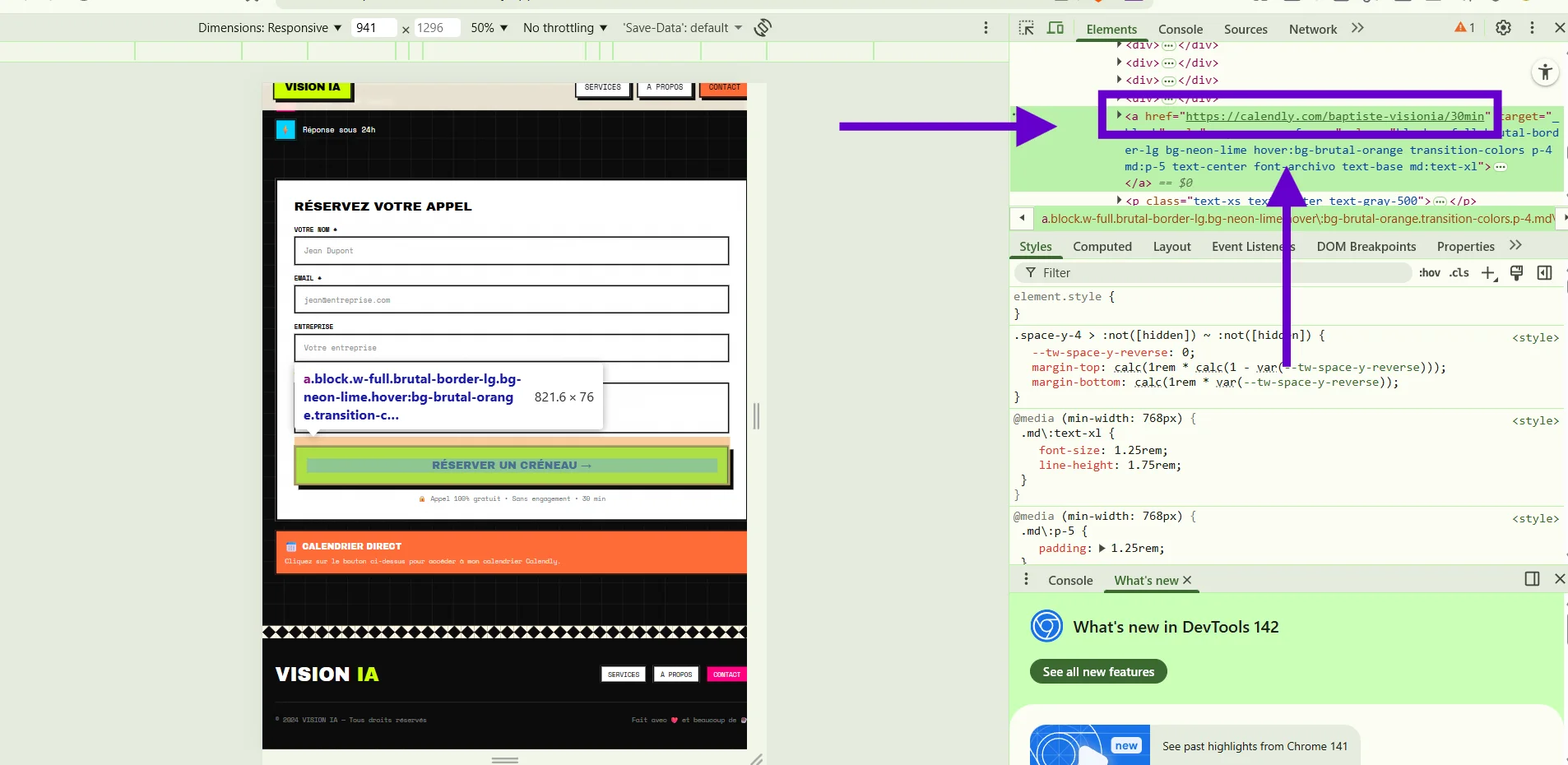The image size is (1568, 765).
Task: Click the footer CONTACT button
Action: point(726,675)
